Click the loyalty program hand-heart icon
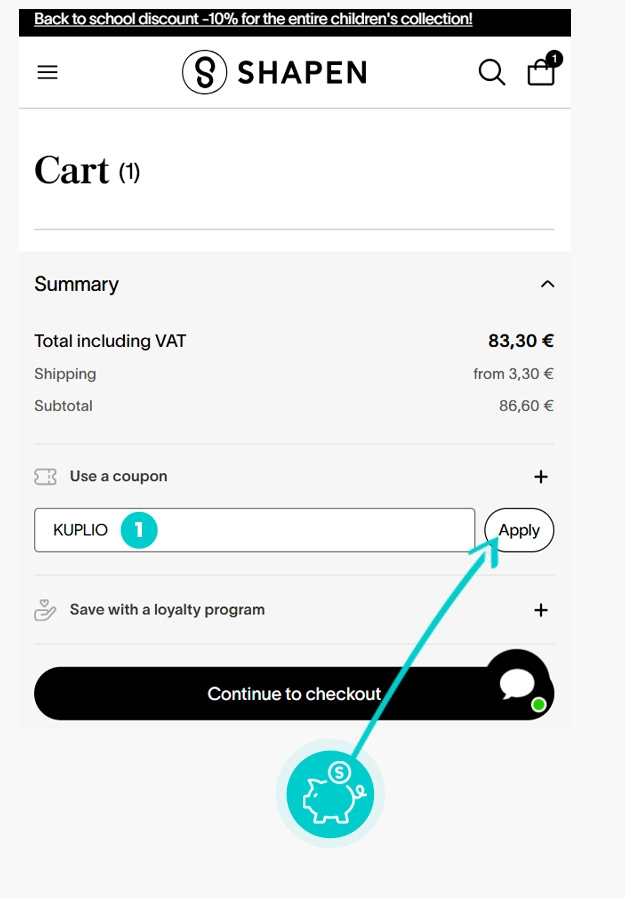Viewport: 625px width, 898px height. click(x=45, y=610)
